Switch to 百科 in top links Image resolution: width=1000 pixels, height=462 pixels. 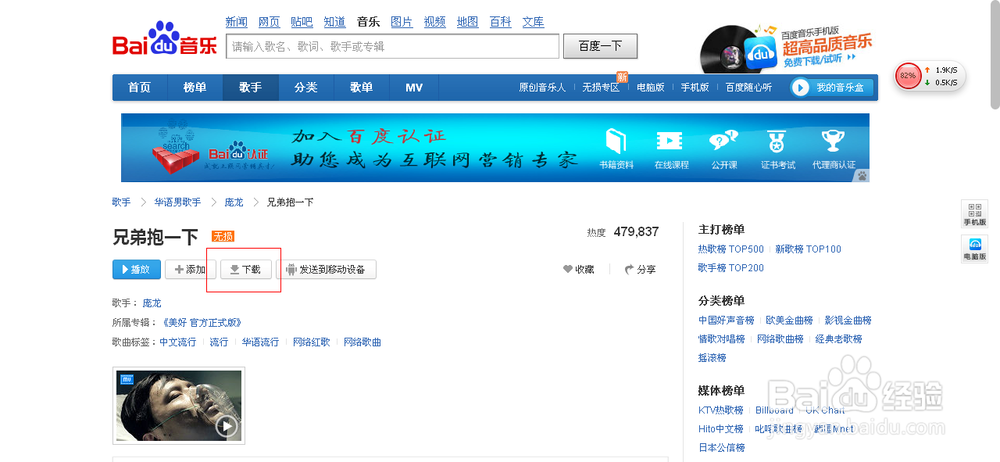pyautogui.click(x=501, y=22)
